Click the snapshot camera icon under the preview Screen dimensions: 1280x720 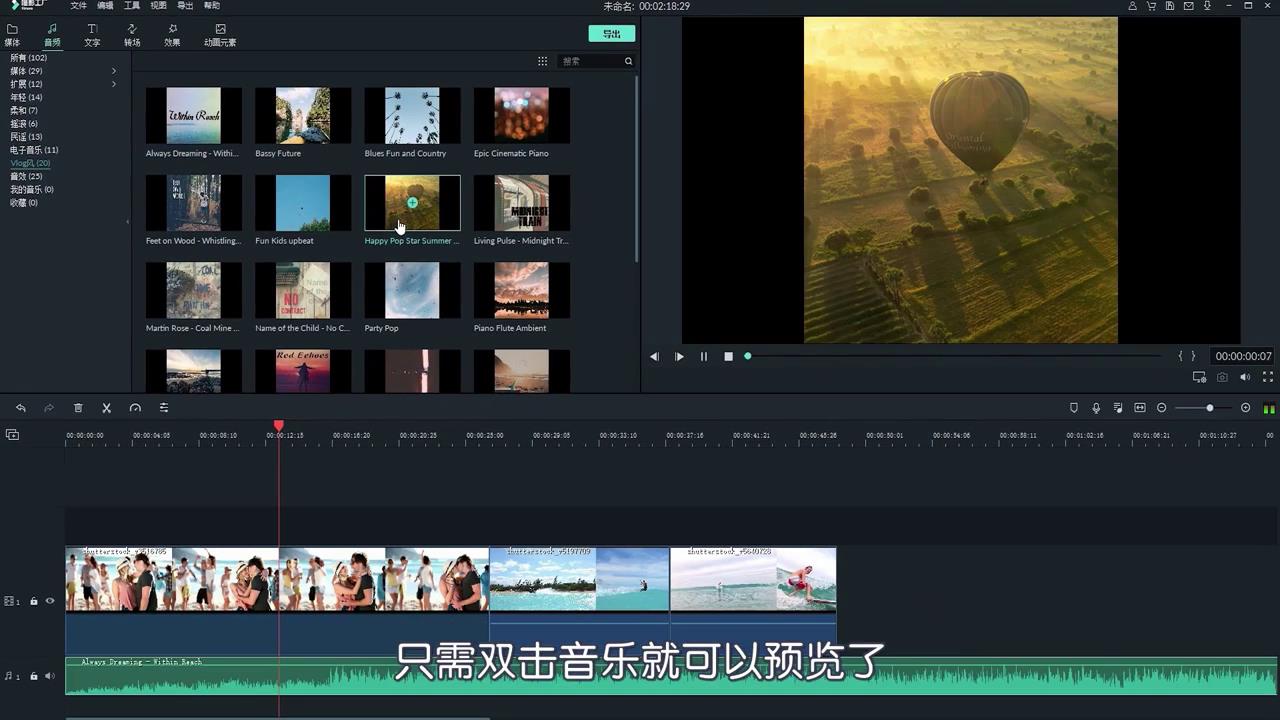1222,377
